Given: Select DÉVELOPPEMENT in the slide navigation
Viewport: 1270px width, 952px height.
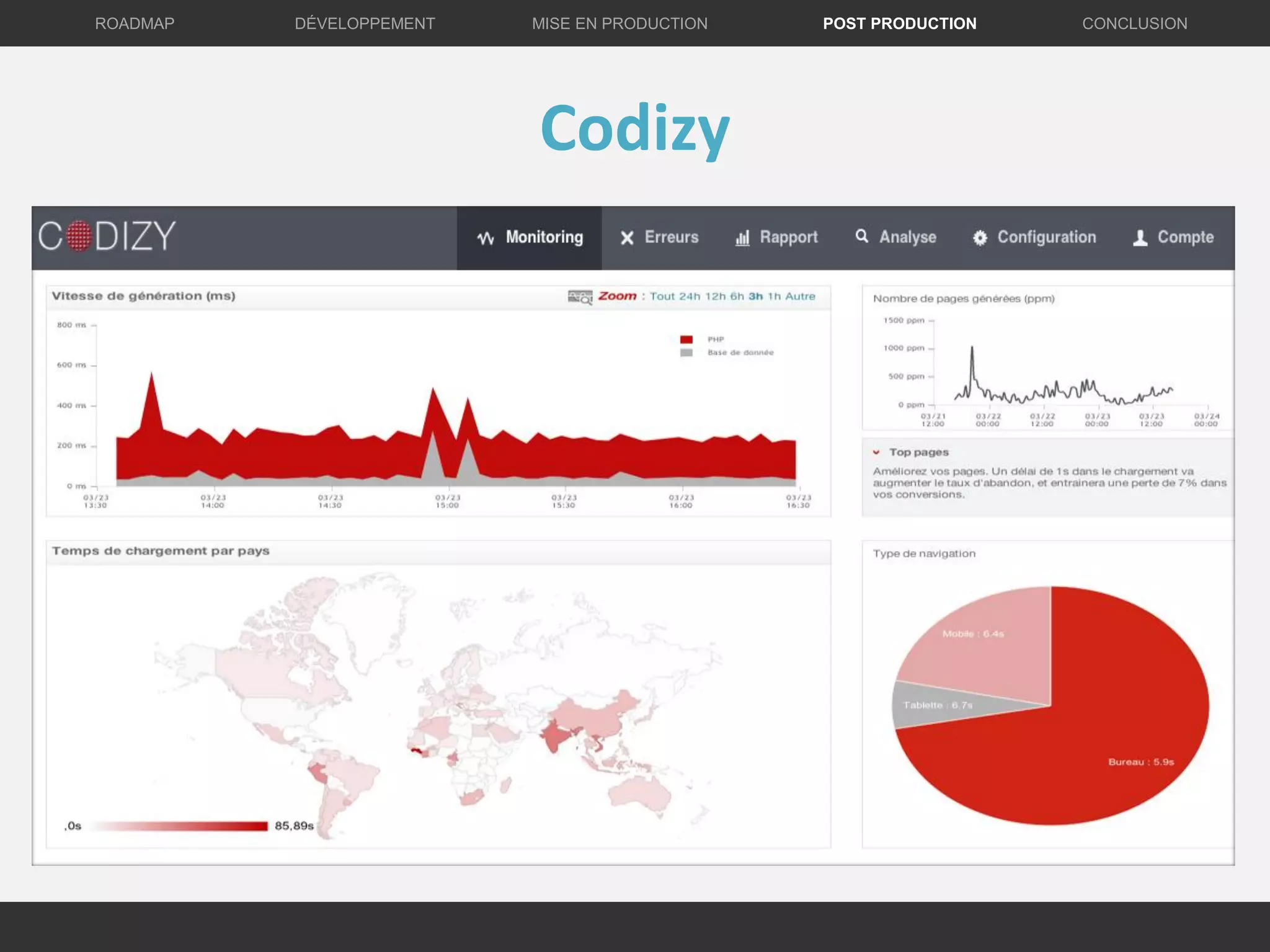Looking at the screenshot, I should 365,24.
